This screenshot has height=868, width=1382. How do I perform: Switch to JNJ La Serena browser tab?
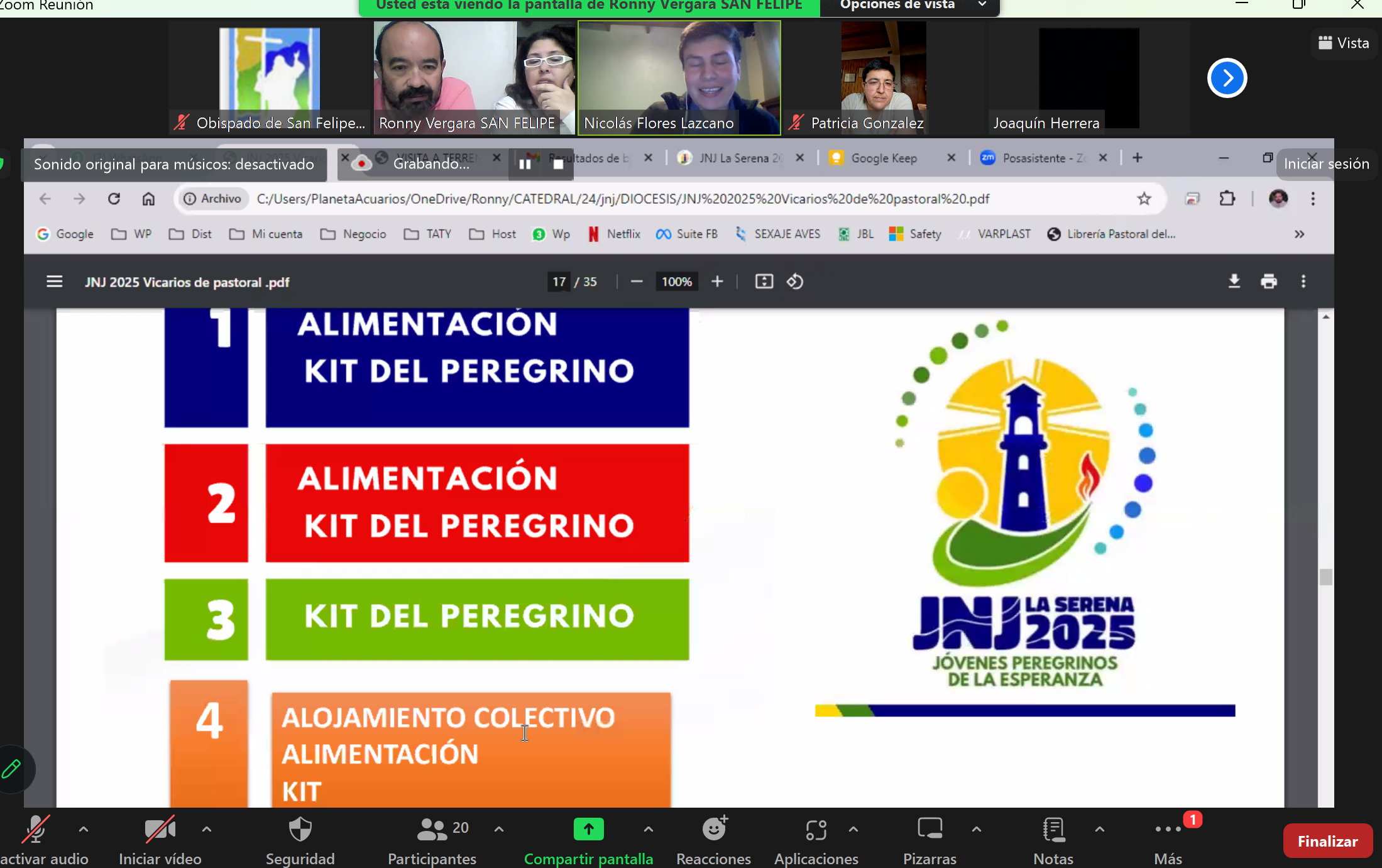(740, 158)
